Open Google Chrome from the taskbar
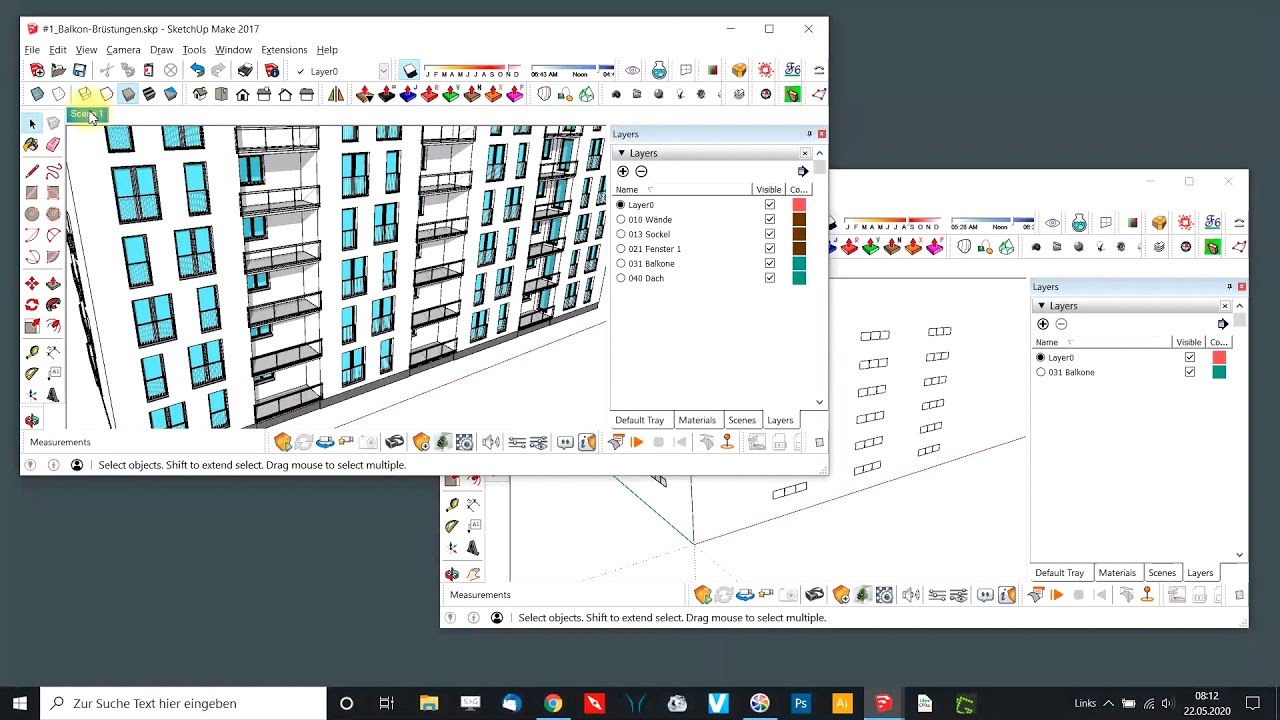 point(552,704)
